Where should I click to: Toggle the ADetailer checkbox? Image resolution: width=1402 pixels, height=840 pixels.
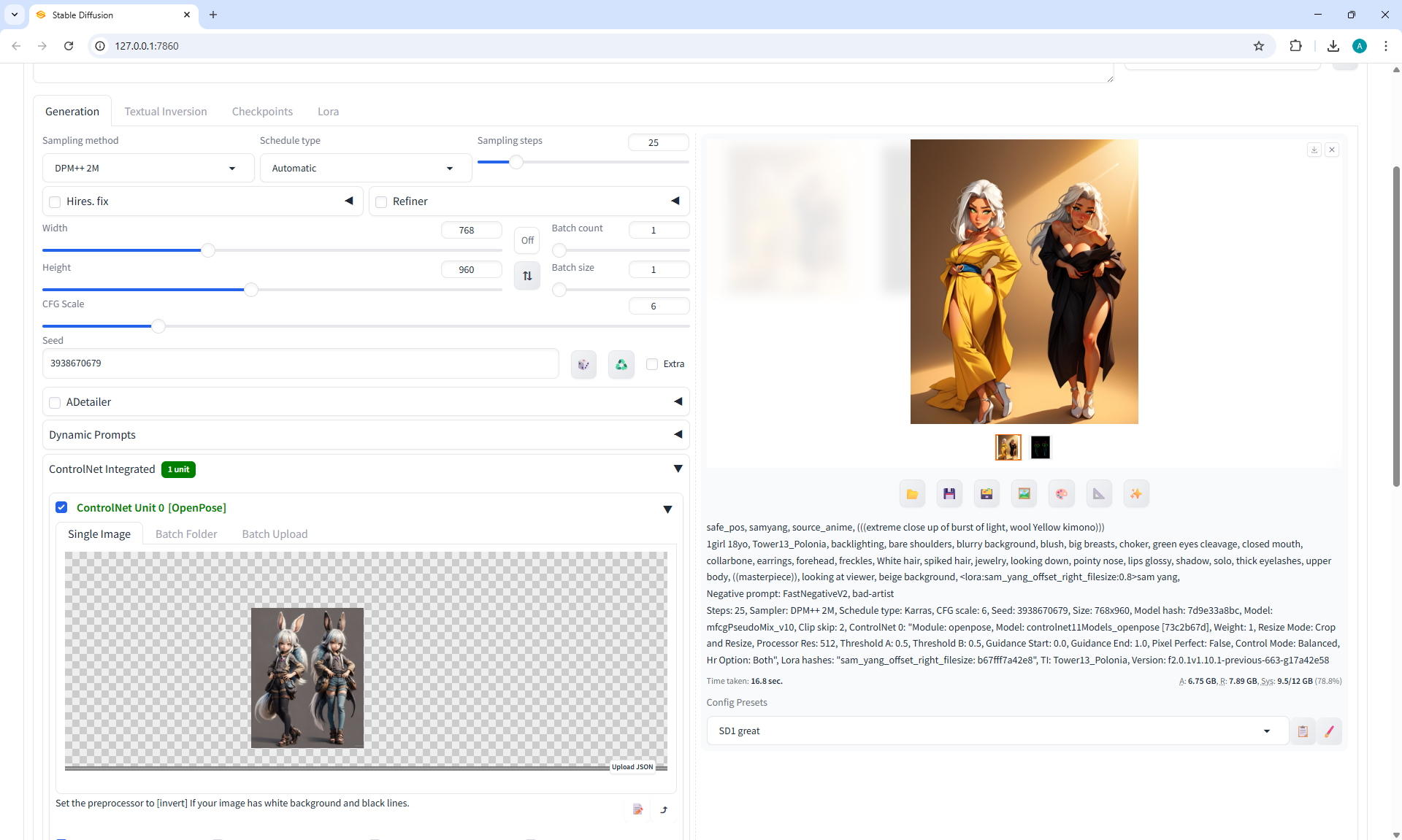(x=55, y=403)
